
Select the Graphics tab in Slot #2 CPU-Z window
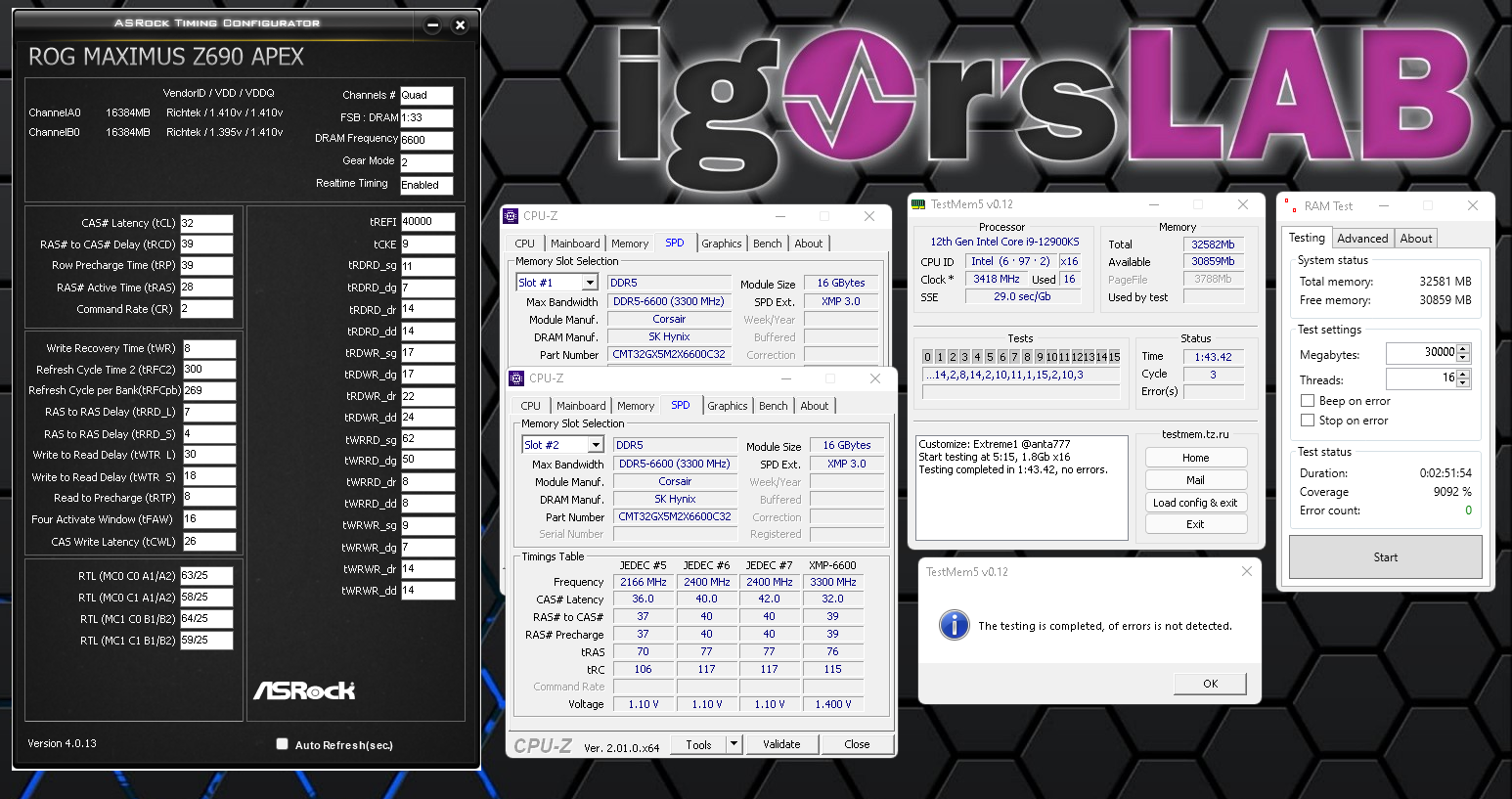click(728, 406)
